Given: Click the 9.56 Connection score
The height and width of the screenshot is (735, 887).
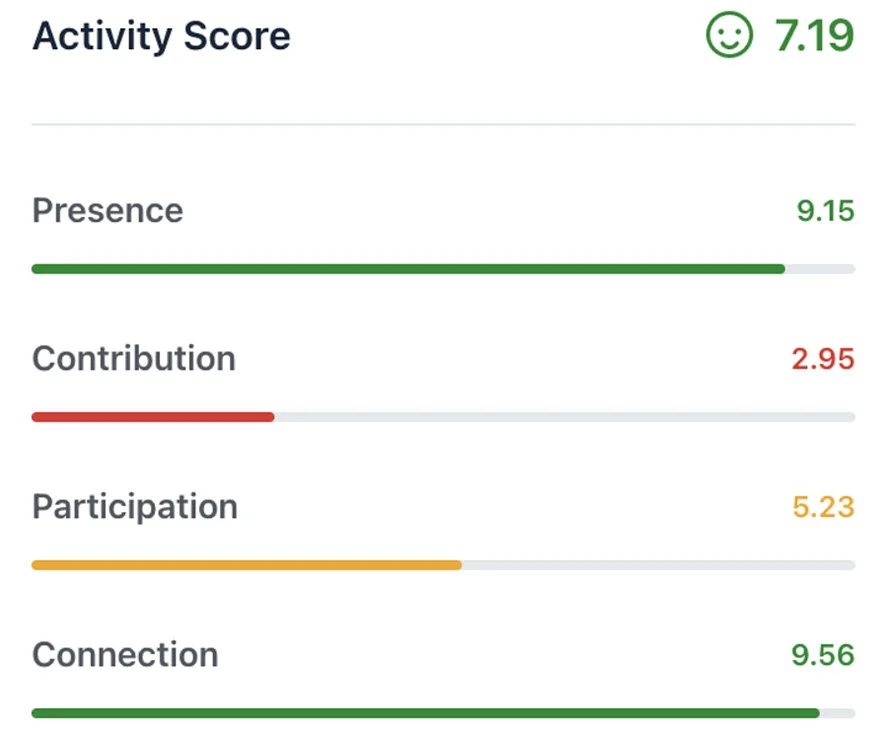Looking at the screenshot, I should pos(823,655).
